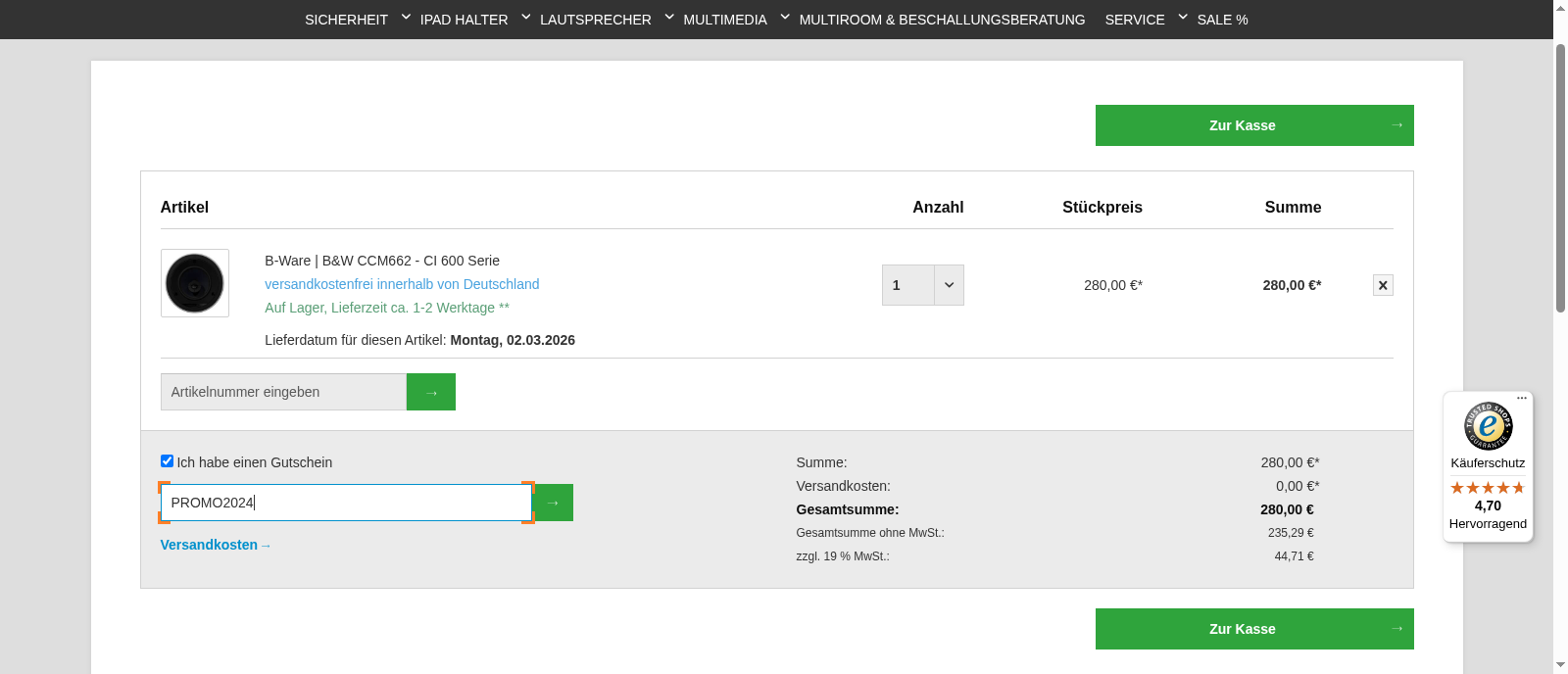This screenshot has width=1568, height=674.
Task: Open the B-Ware B&W CCM662 product title
Action: 382,261
